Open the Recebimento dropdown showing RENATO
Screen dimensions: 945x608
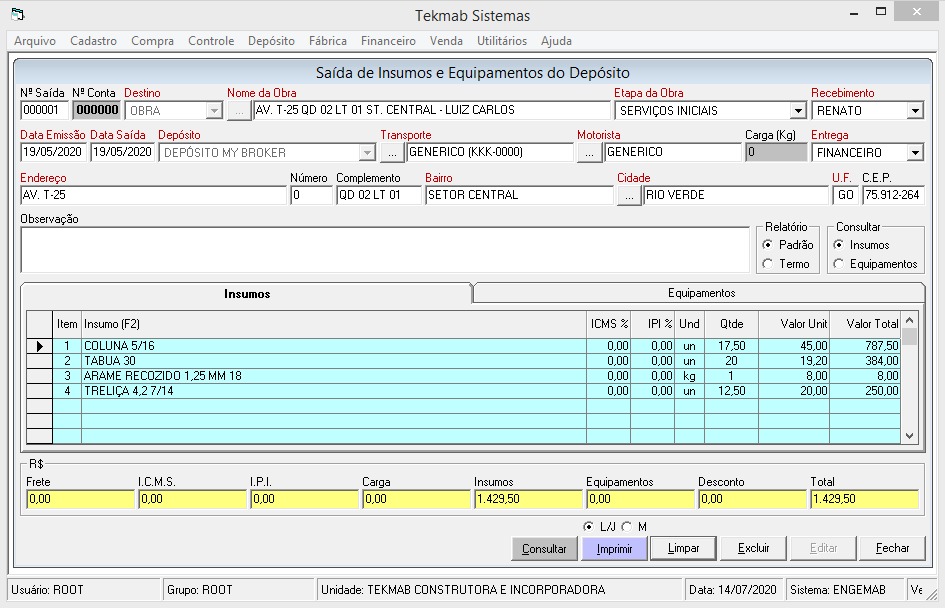[x=915, y=111]
